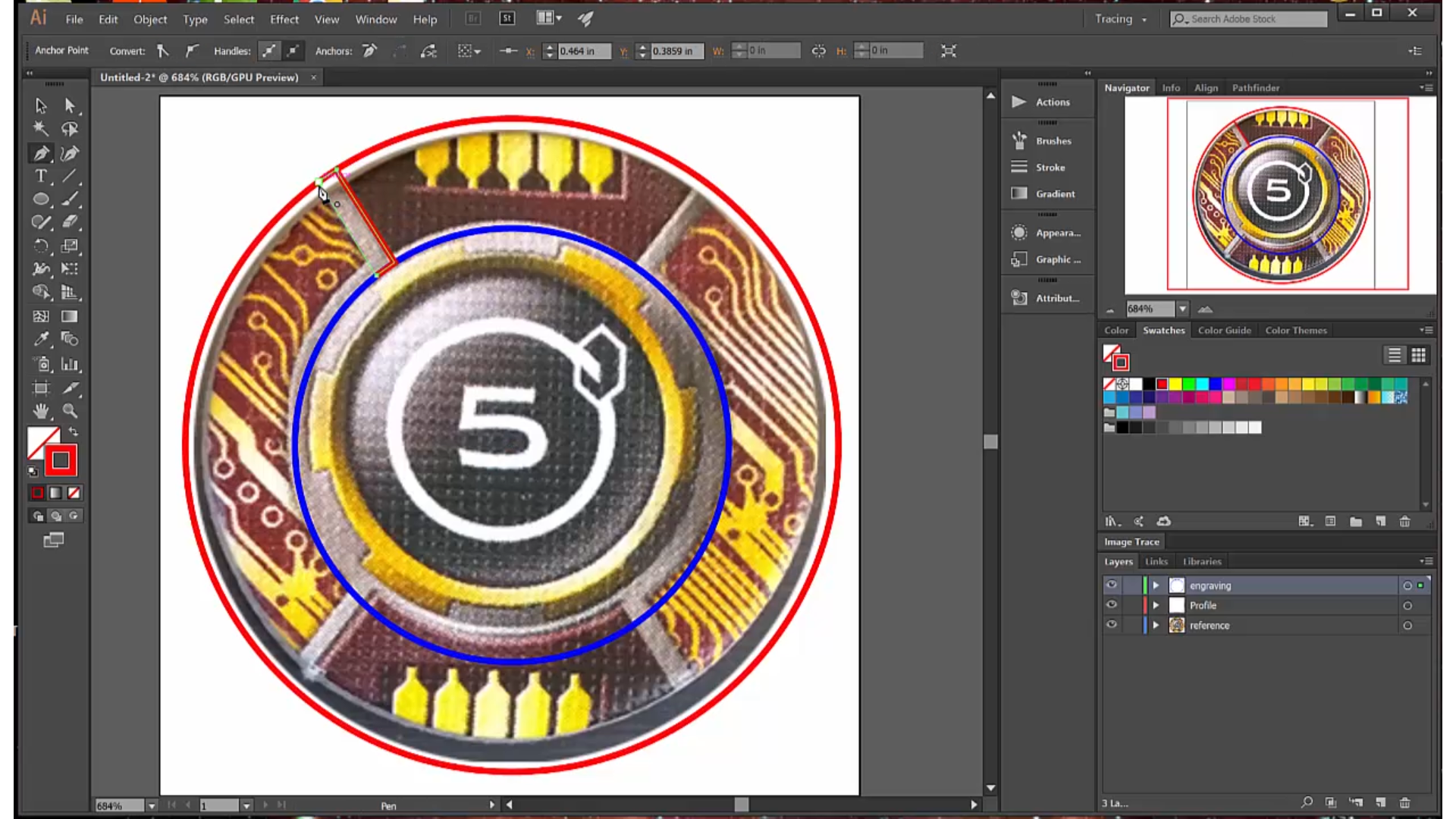This screenshot has width=1456, height=819.
Task: Toggle visibility of the Profile layer
Action: [1112, 604]
